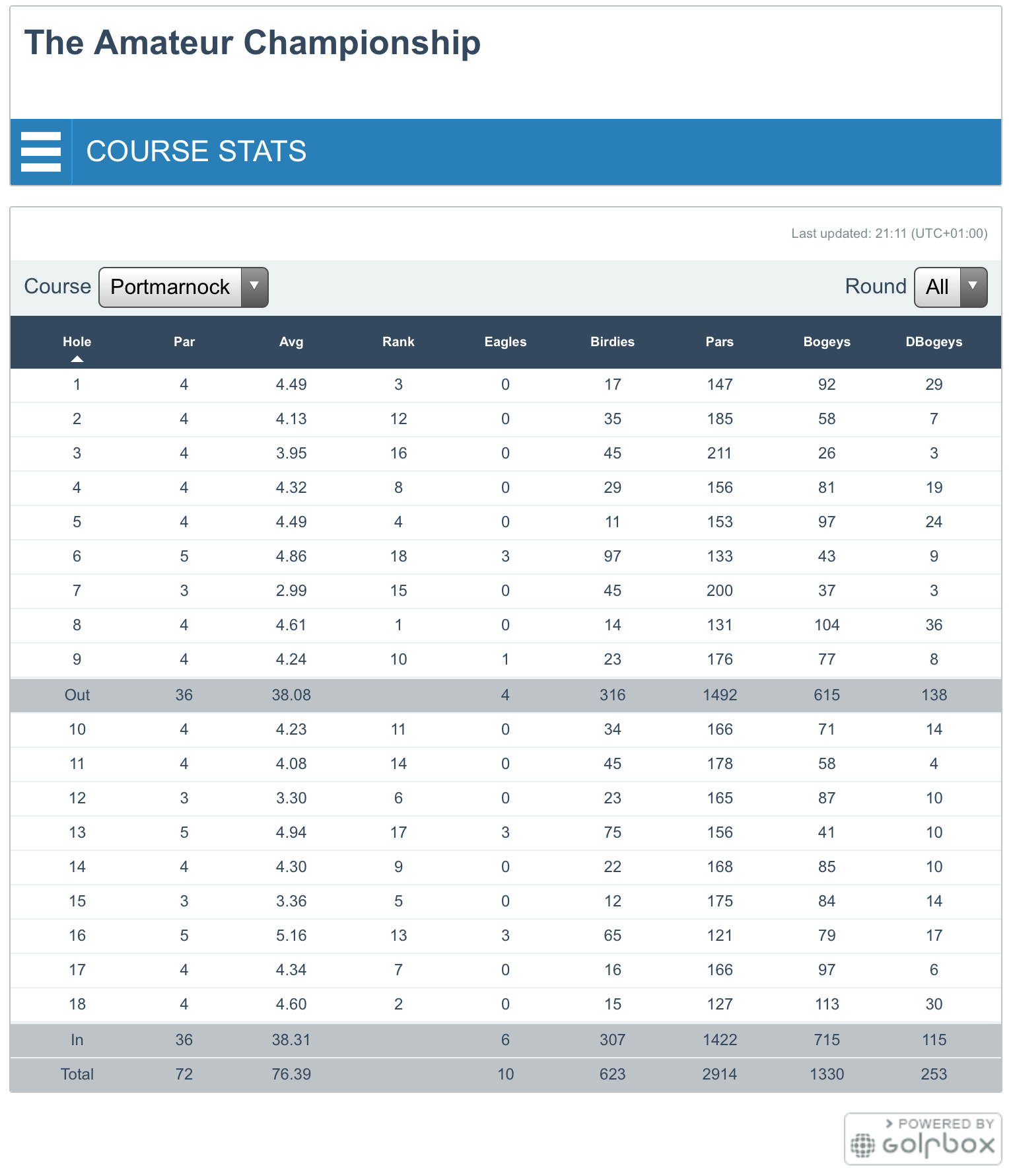
Task: Sort table by Pars column
Action: 719,342
